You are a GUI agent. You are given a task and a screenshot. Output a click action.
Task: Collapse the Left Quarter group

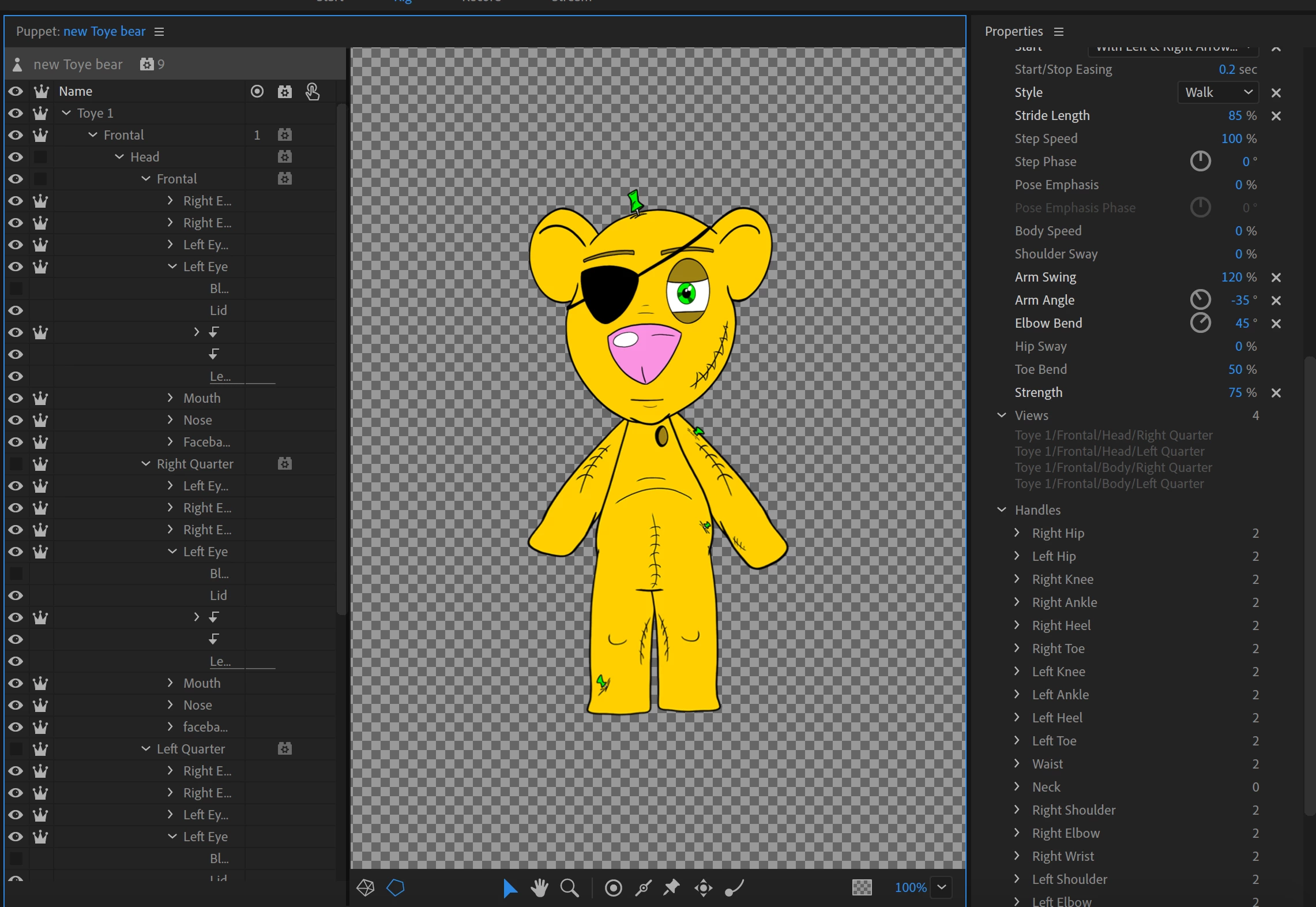point(146,749)
